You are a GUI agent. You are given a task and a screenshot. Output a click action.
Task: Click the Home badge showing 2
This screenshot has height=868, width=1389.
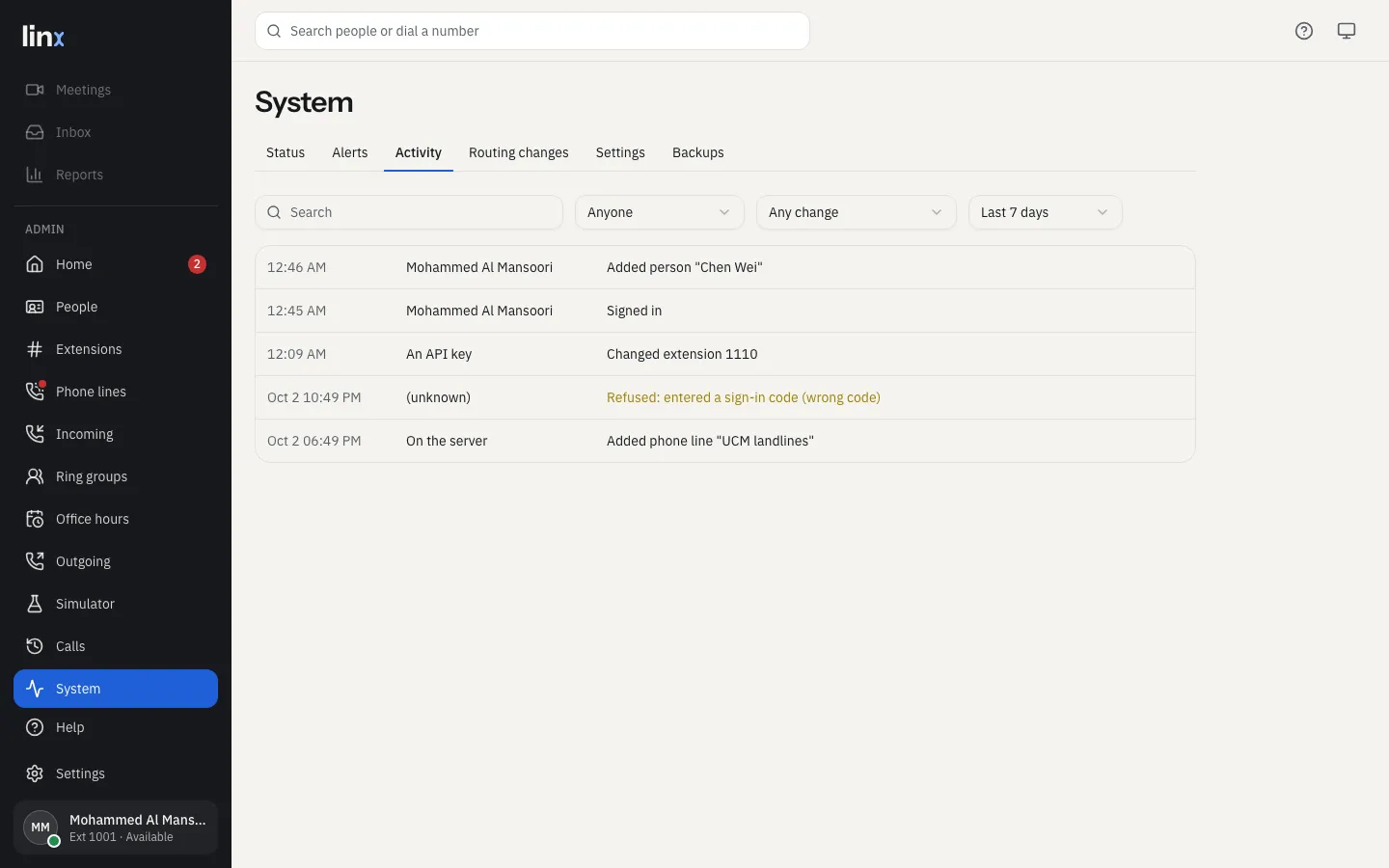[x=197, y=264]
